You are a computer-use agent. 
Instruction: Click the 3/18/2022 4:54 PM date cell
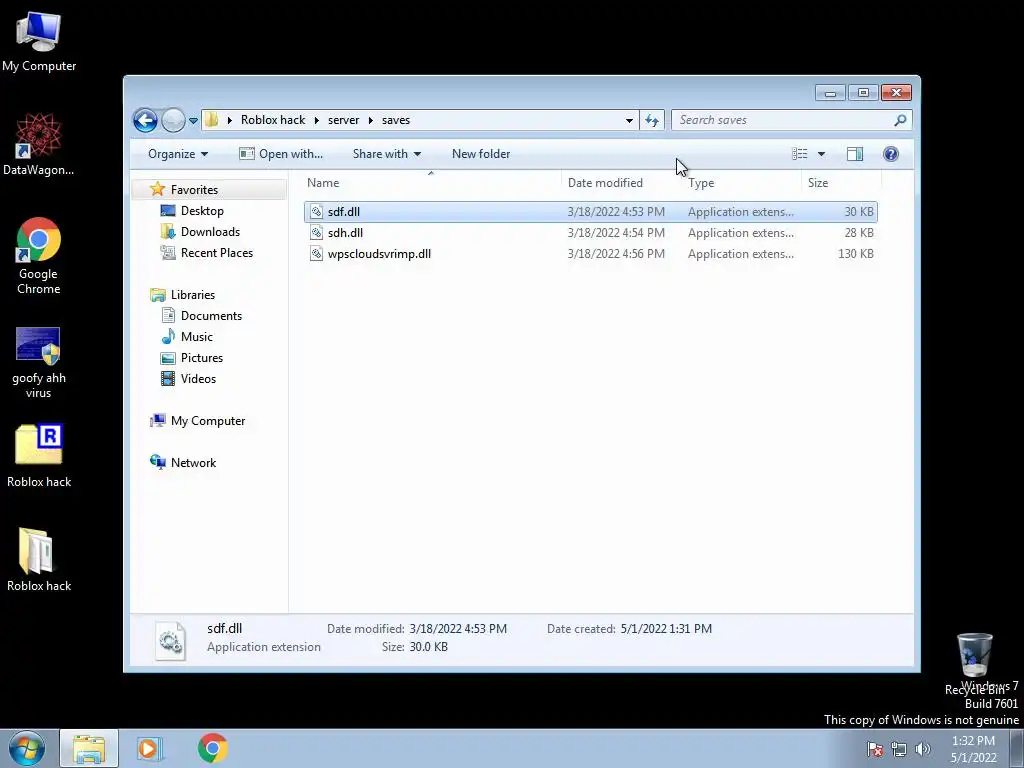coord(616,233)
